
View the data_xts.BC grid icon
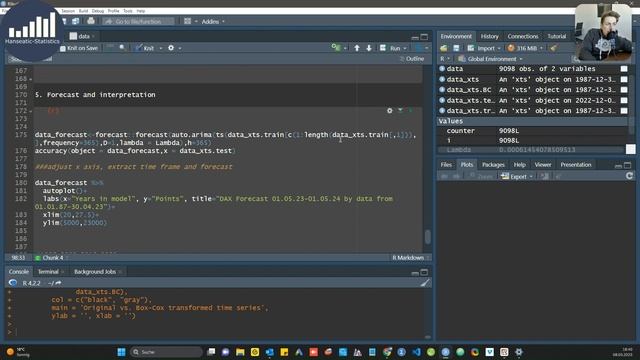pos(624,90)
